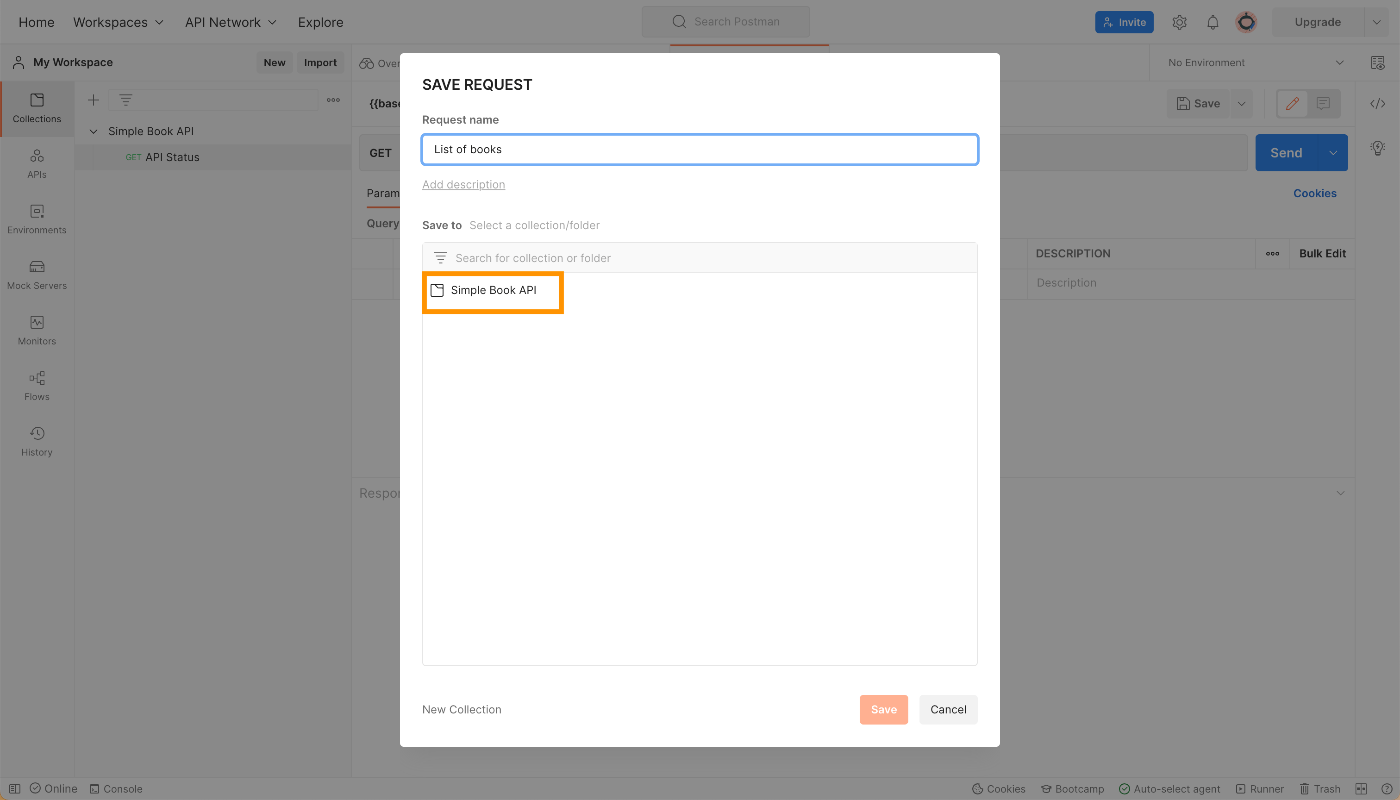Focus the Search Postman box
Image resolution: width=1400 pixels, height=800 pixels.
pyautogui.click(x=726, y=21)
